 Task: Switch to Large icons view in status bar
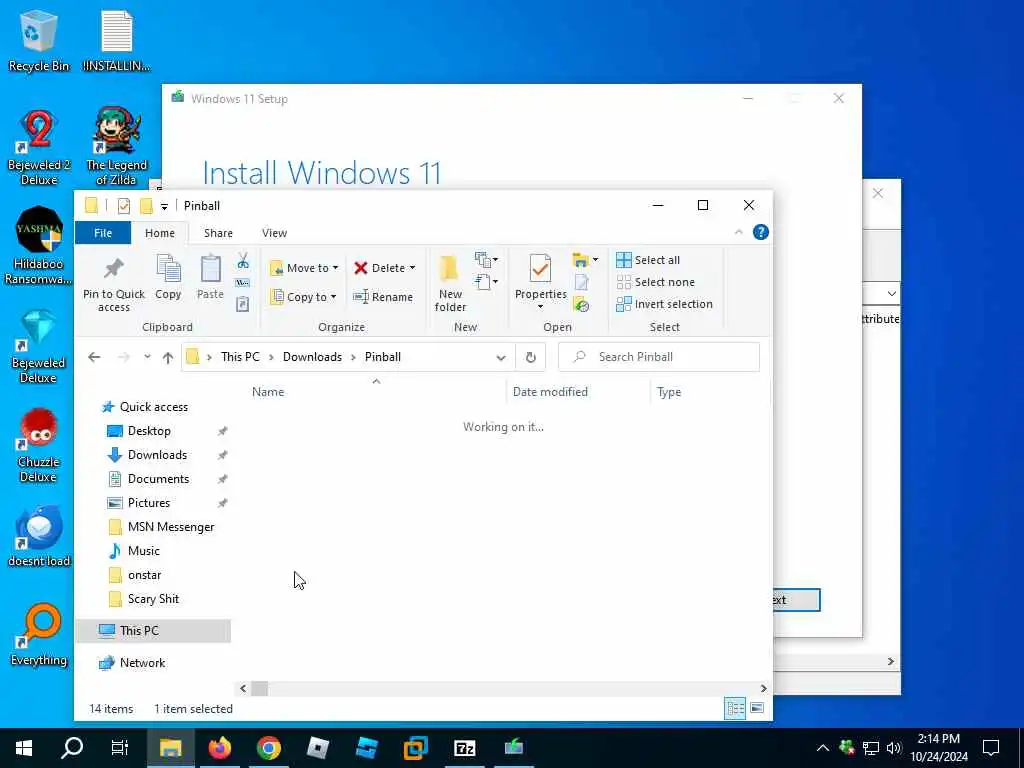pyautogui.click(x=757, y=708)
